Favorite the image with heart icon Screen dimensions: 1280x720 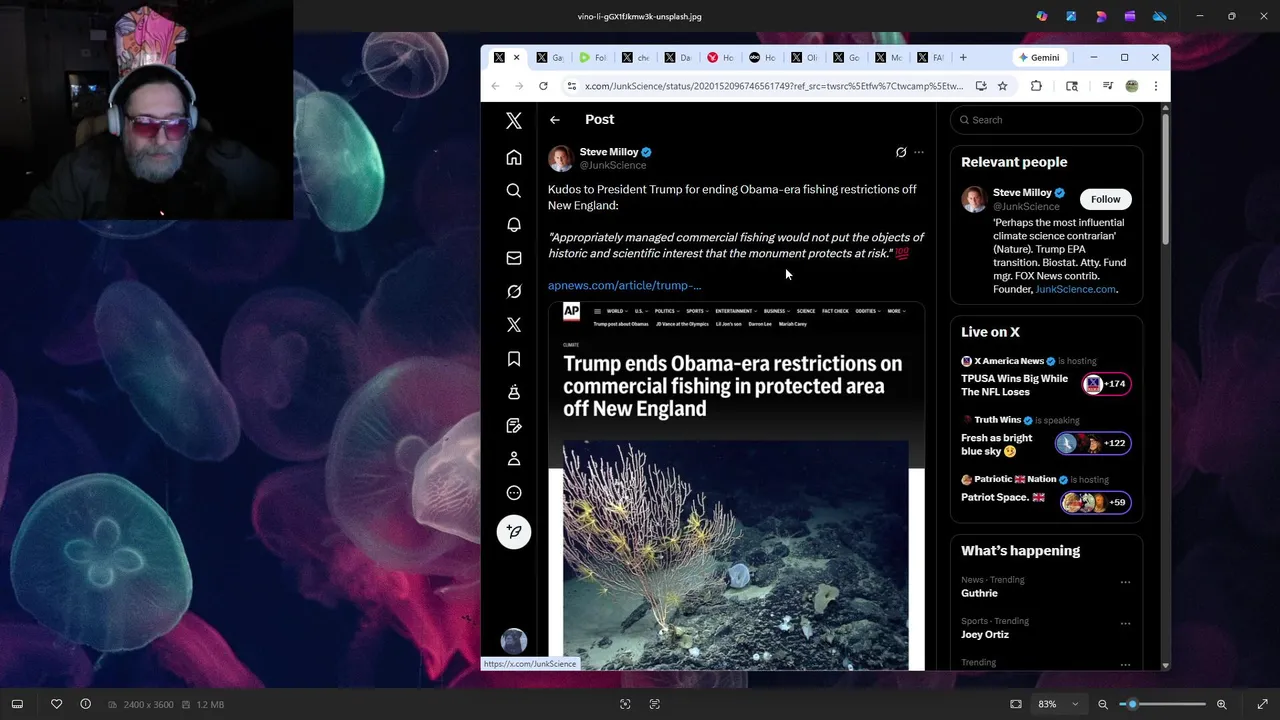(x=56, y=704)
